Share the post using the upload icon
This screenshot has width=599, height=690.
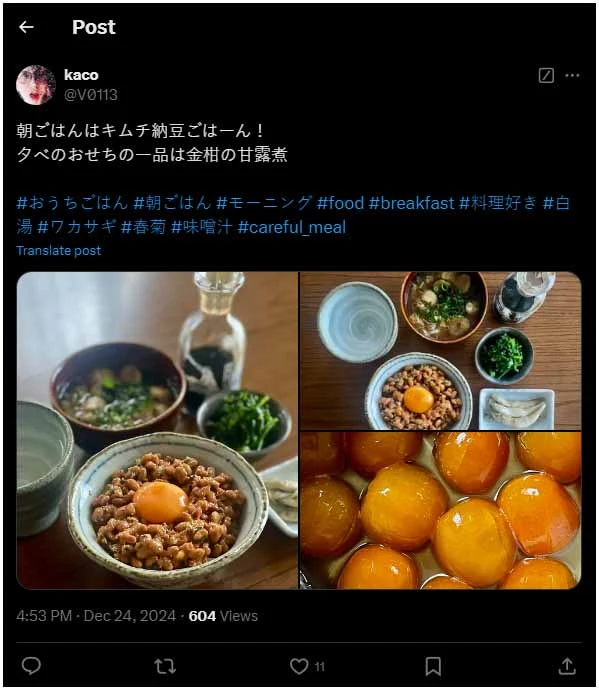(x=567, y=666)
